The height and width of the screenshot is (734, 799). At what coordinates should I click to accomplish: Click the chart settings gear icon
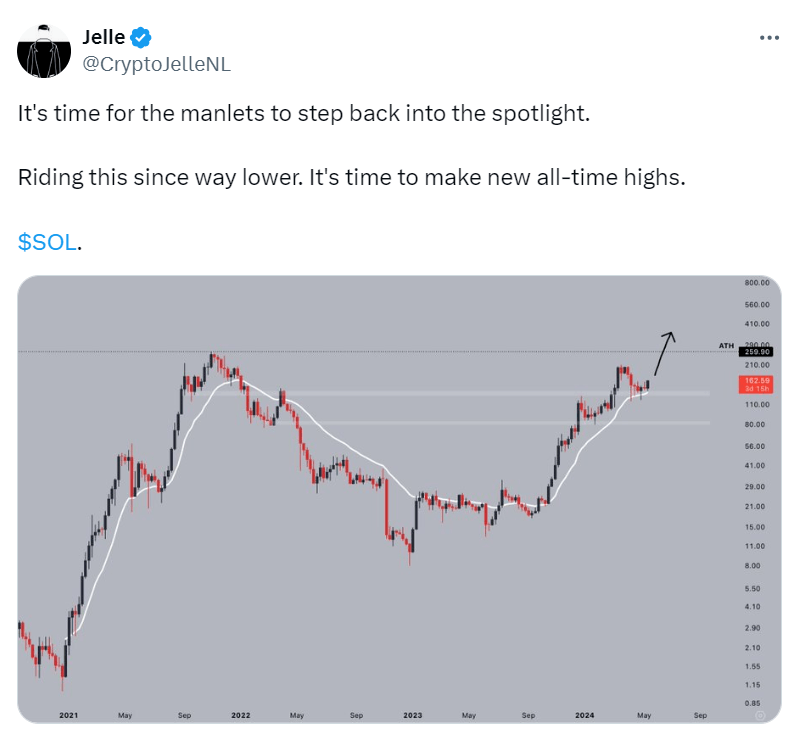point(759,716)
